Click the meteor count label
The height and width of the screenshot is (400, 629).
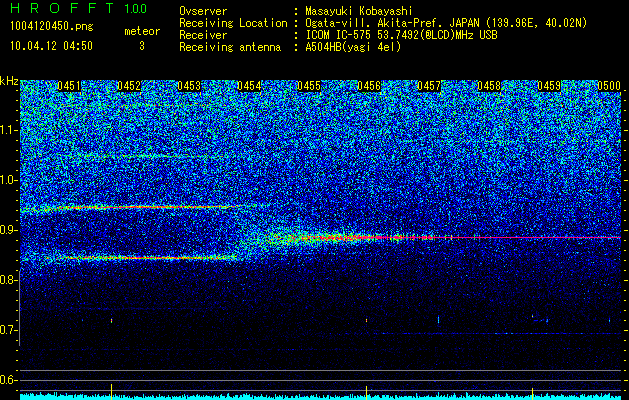click(x=142, y=31)
